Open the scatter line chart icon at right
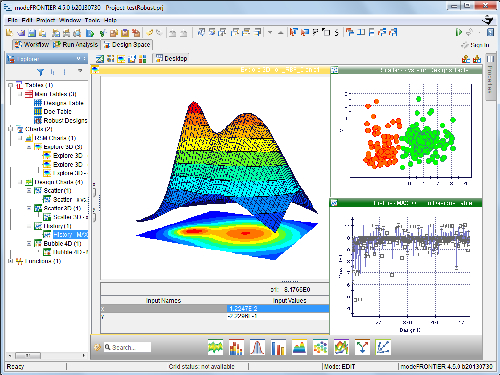 (383, 348)
